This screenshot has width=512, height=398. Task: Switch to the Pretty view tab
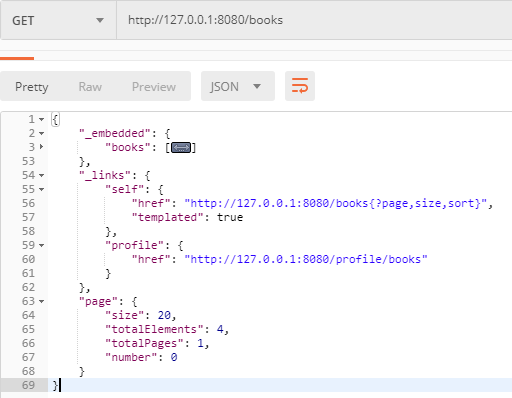click(x=32, y=87)
